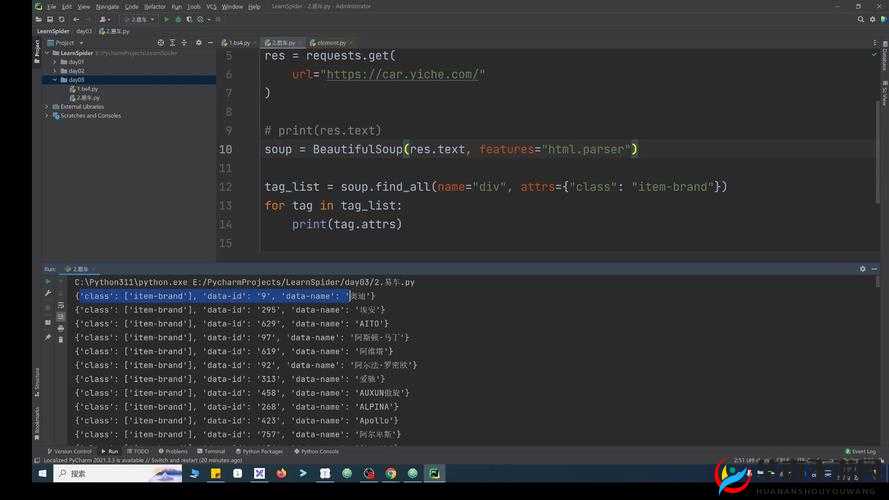Toggle soft-wrap in Run console
889x500 pixels.
(x=61, y=305)
